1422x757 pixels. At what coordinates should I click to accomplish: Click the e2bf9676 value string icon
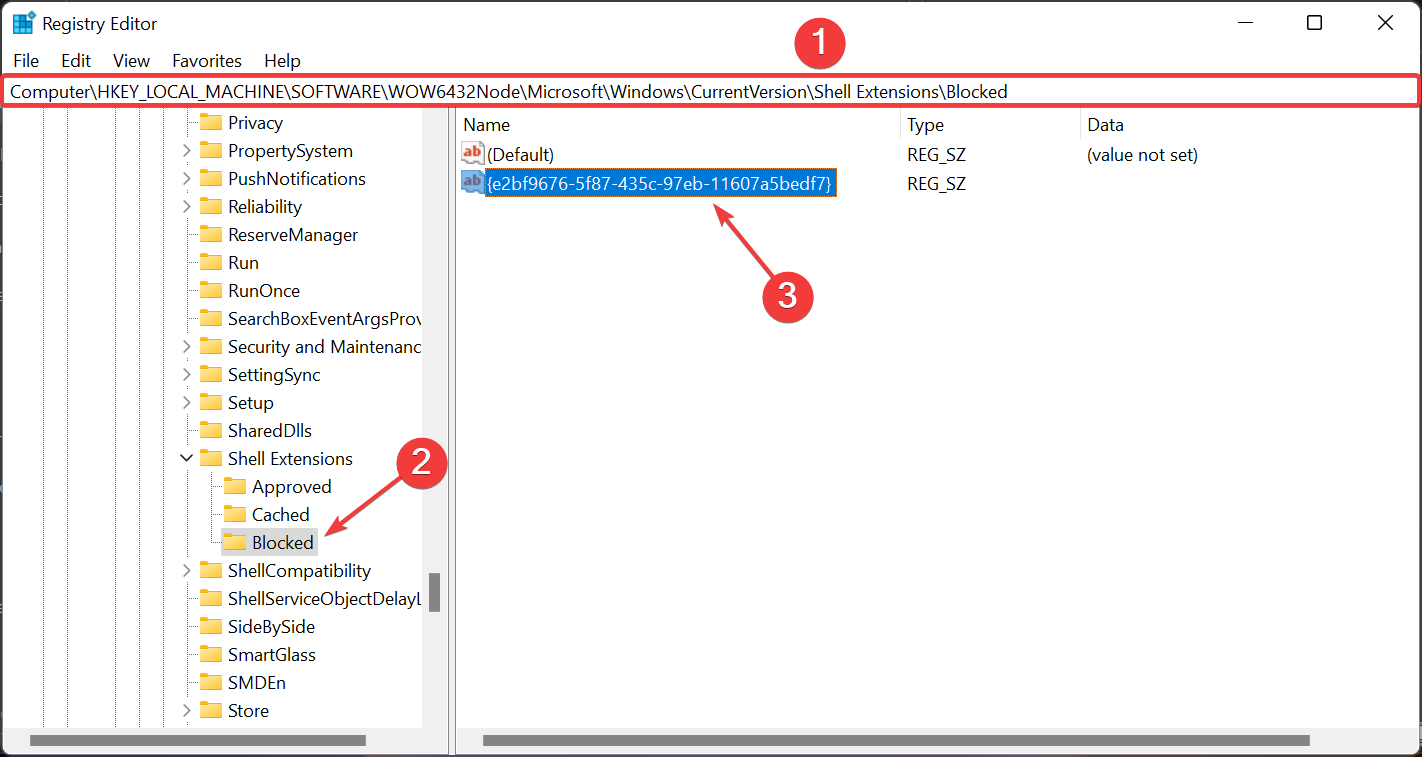pos(472,183)
